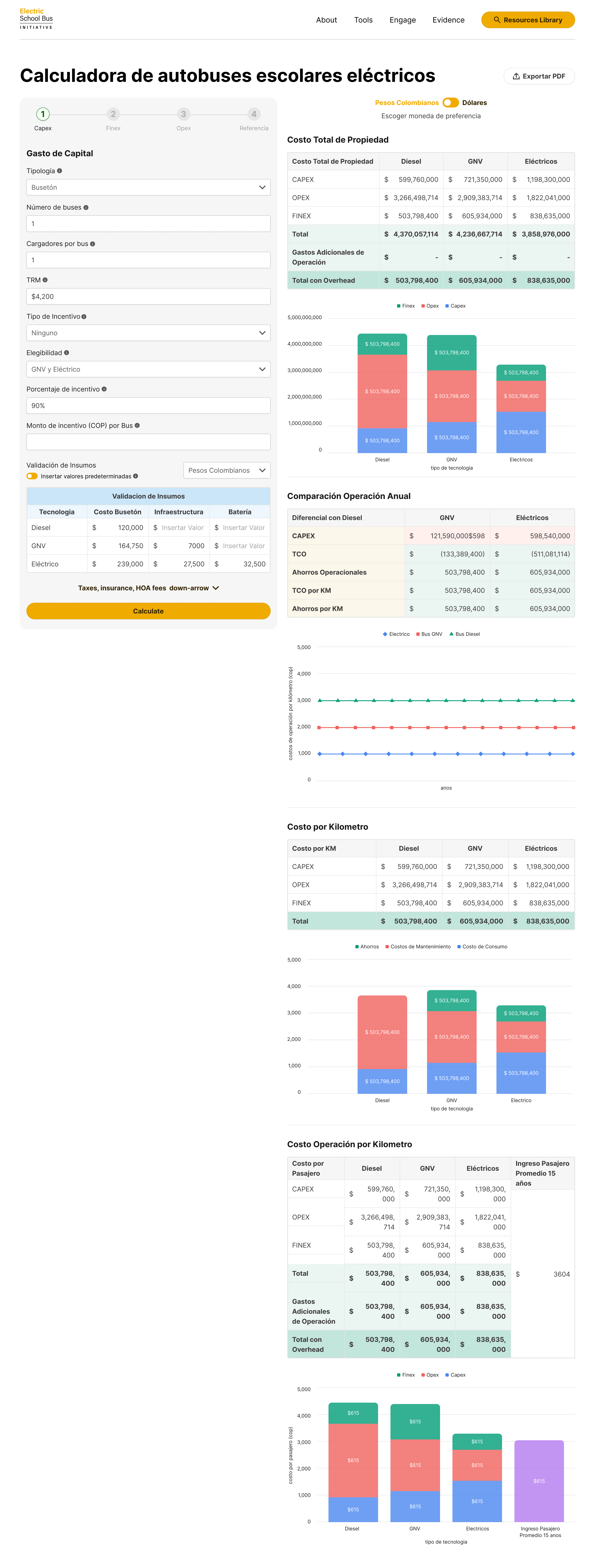The width and height of the screenshot is (595, 1568).
Task: Open the Tipo de Incentivo dropdown
Action: (149, 333)
